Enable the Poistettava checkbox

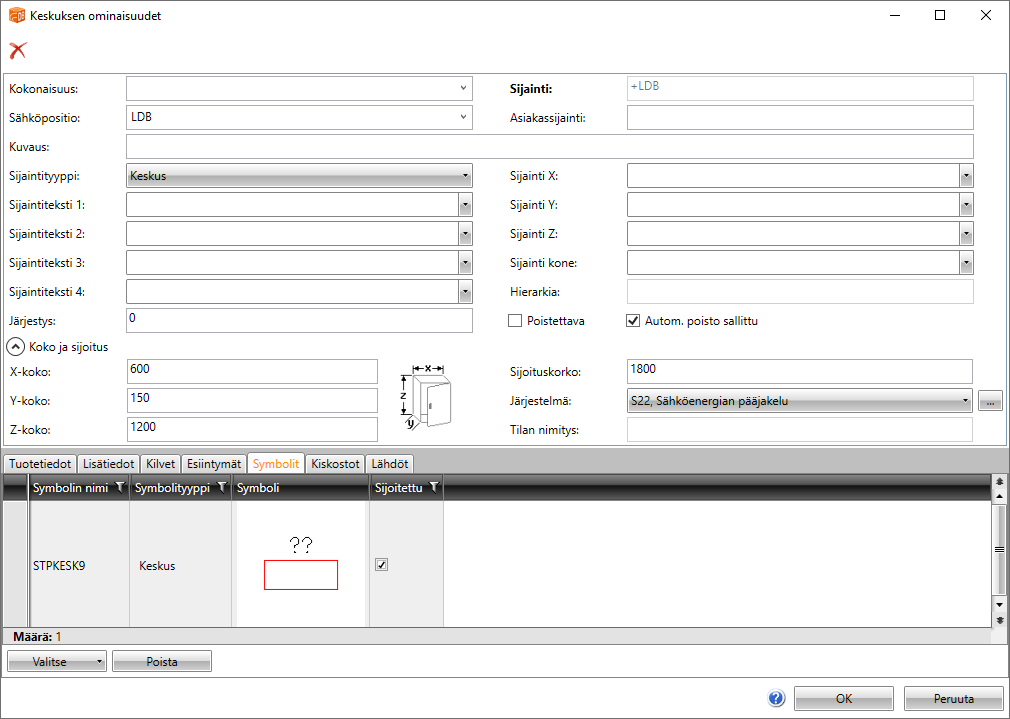(516, 321)
